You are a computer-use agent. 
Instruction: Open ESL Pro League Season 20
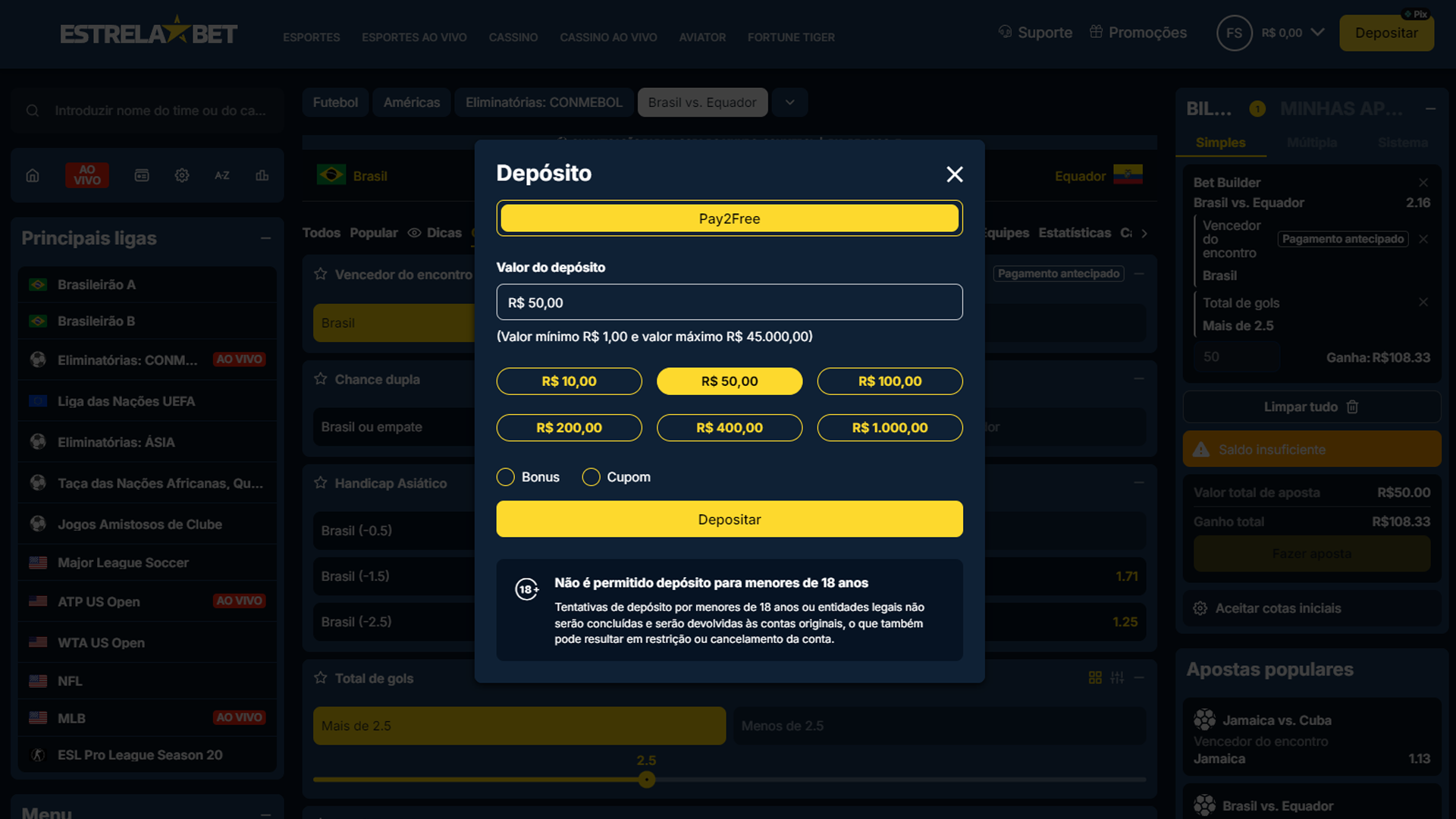point(147,755)
